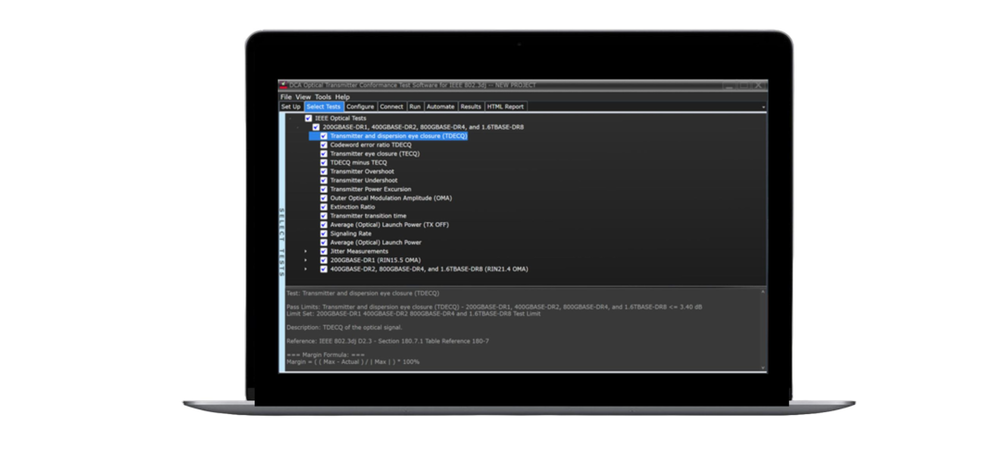
Task: Uncheck the Signaling Rate test
Action: click(324, 233)
